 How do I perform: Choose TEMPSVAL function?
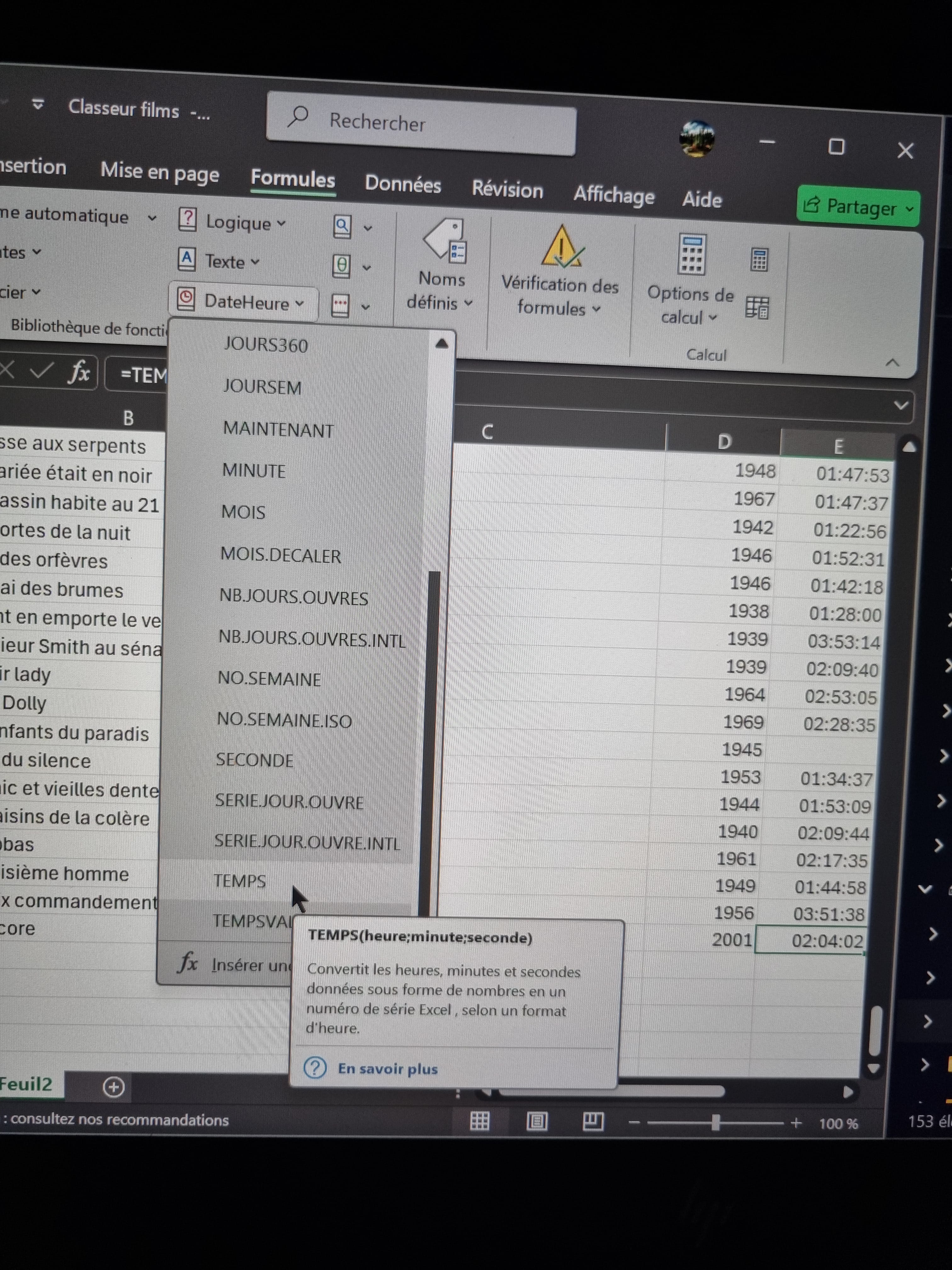pyautogui.click(x=252, y=920)
